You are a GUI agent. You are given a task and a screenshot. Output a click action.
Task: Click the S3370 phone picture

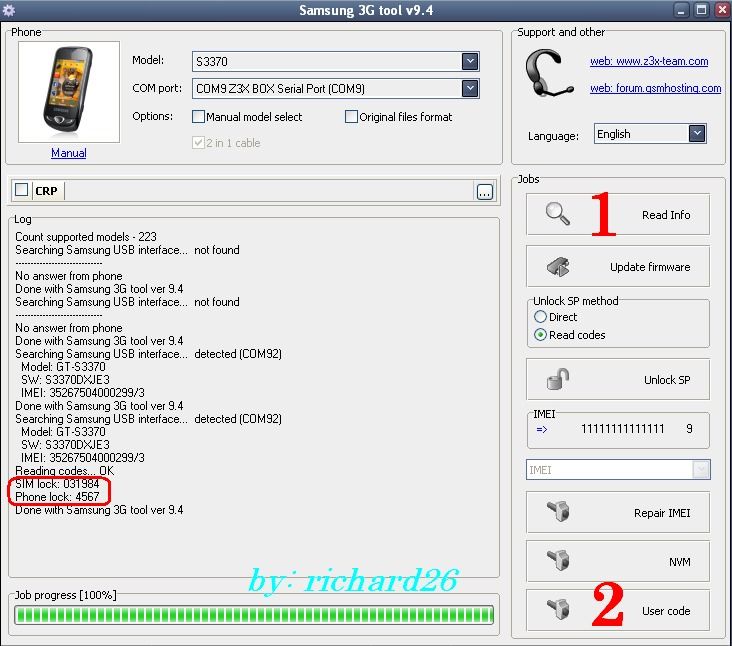(69, 91)
